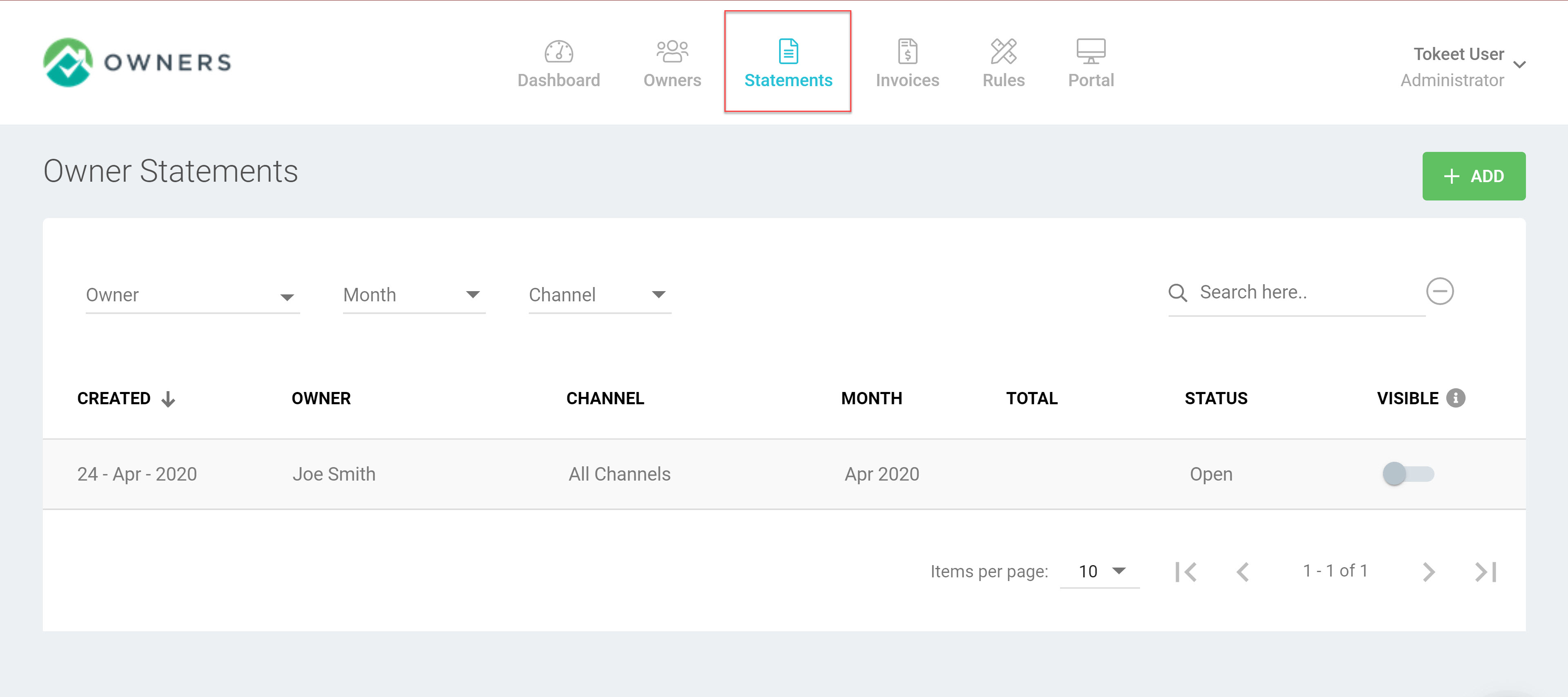Click the green ADD button
The height and width of the screenshot is (697, 1568).
[1474, 176]
